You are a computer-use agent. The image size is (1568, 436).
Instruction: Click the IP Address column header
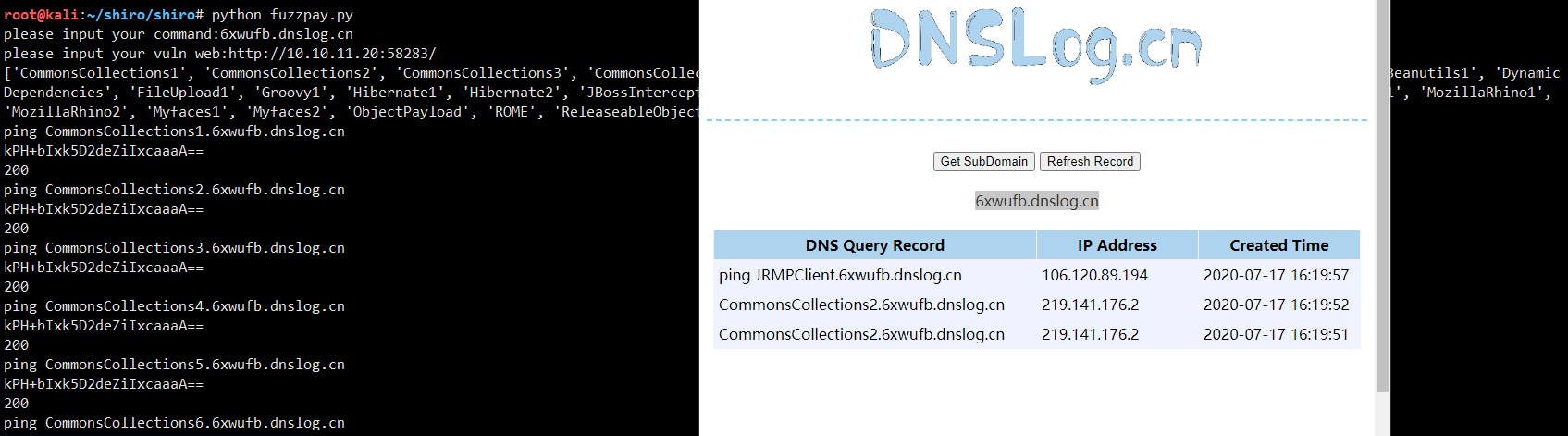1117,245
